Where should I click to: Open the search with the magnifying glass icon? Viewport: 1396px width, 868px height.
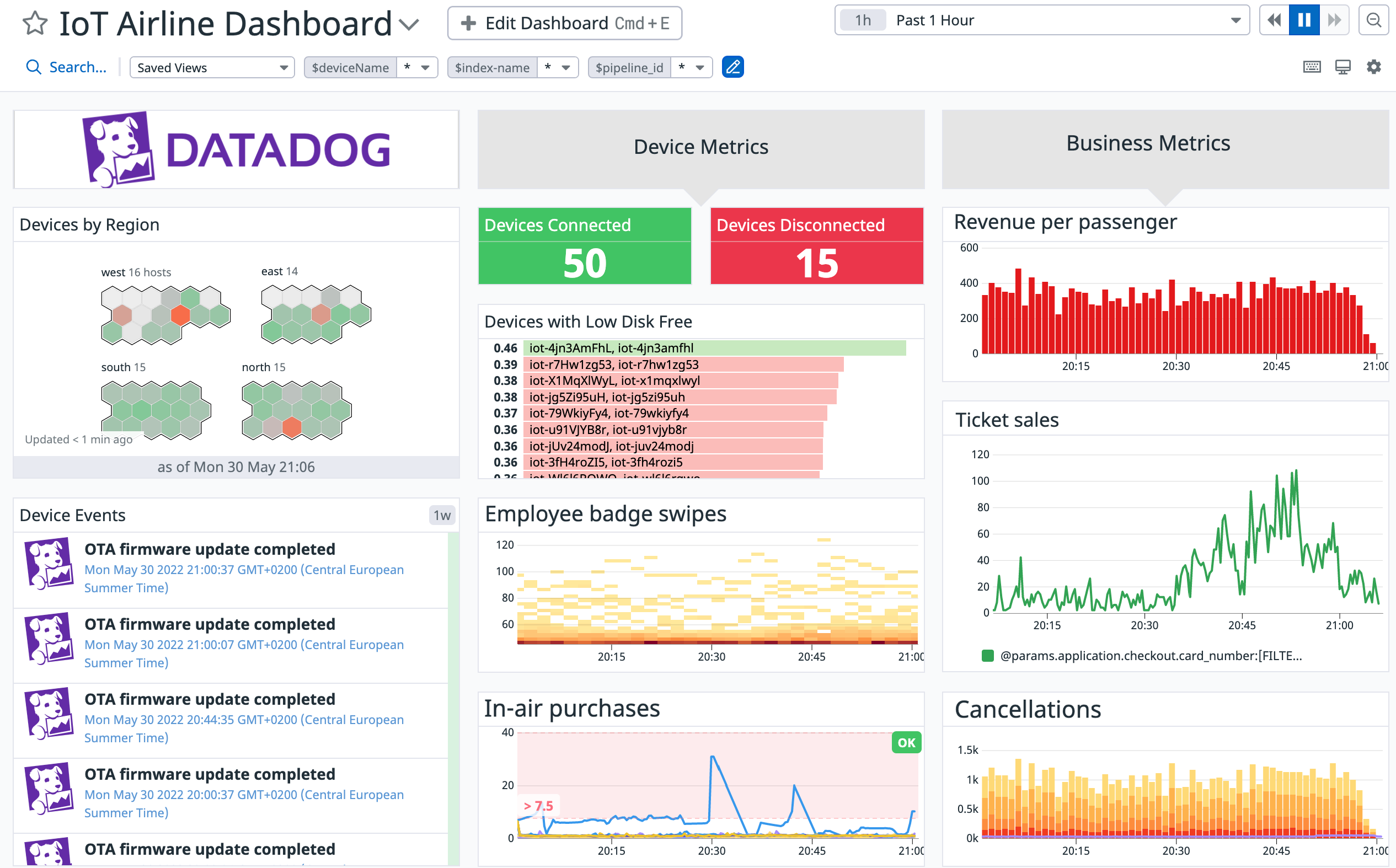(x=33, y=67)
